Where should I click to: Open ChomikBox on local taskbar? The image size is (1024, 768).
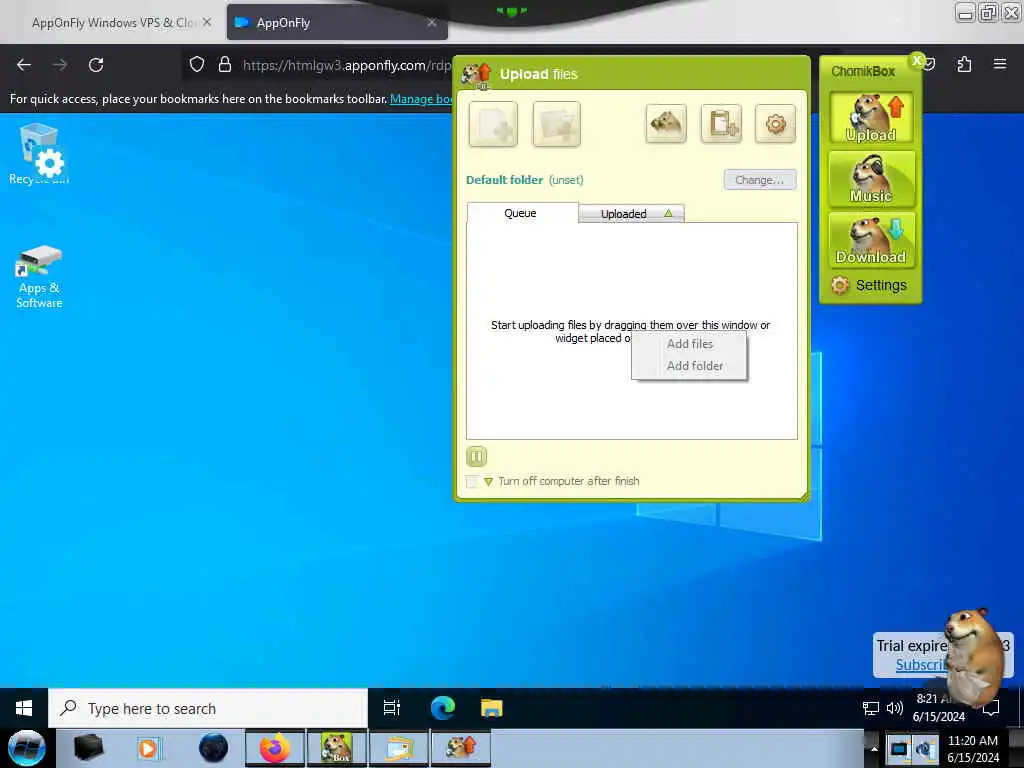pos(336,748)
